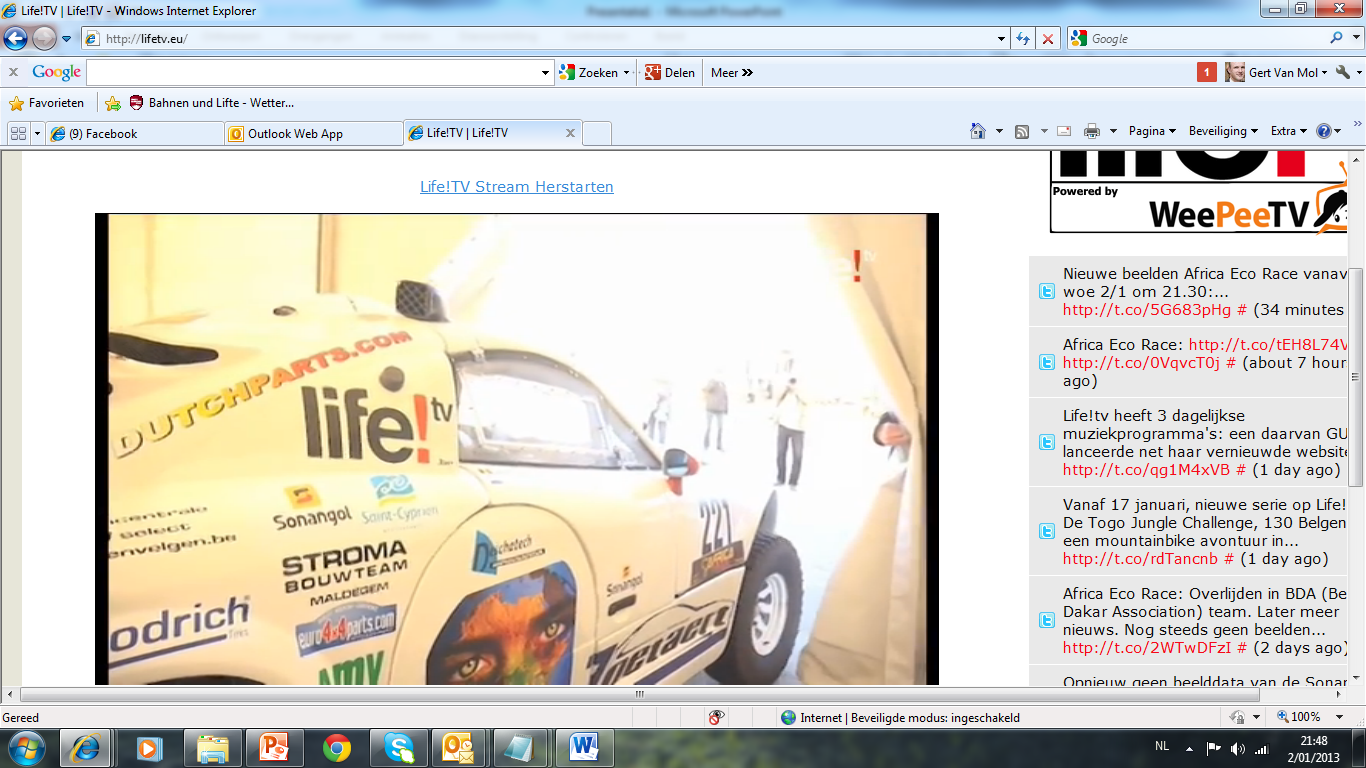Open the search provider dropdown arrow
This screenshot has height=768, width=1366.
coord(1355,39)
